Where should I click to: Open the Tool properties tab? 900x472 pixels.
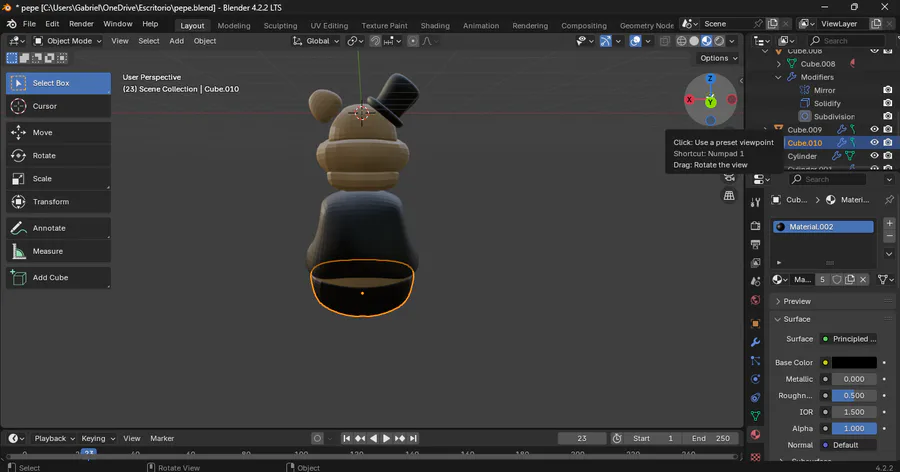click(755, 202)
